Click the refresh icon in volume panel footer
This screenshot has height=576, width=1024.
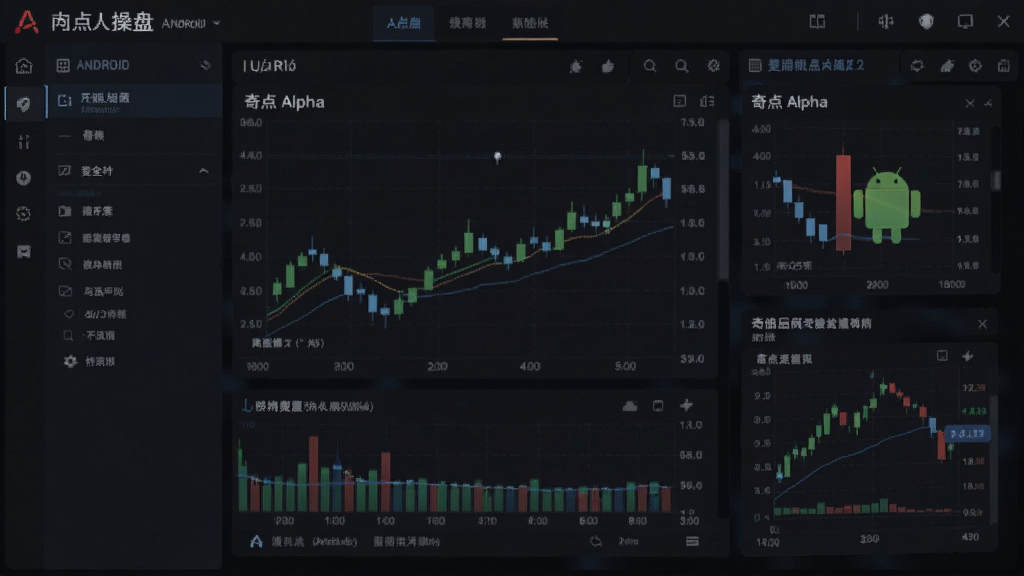[x=596, y=541]
